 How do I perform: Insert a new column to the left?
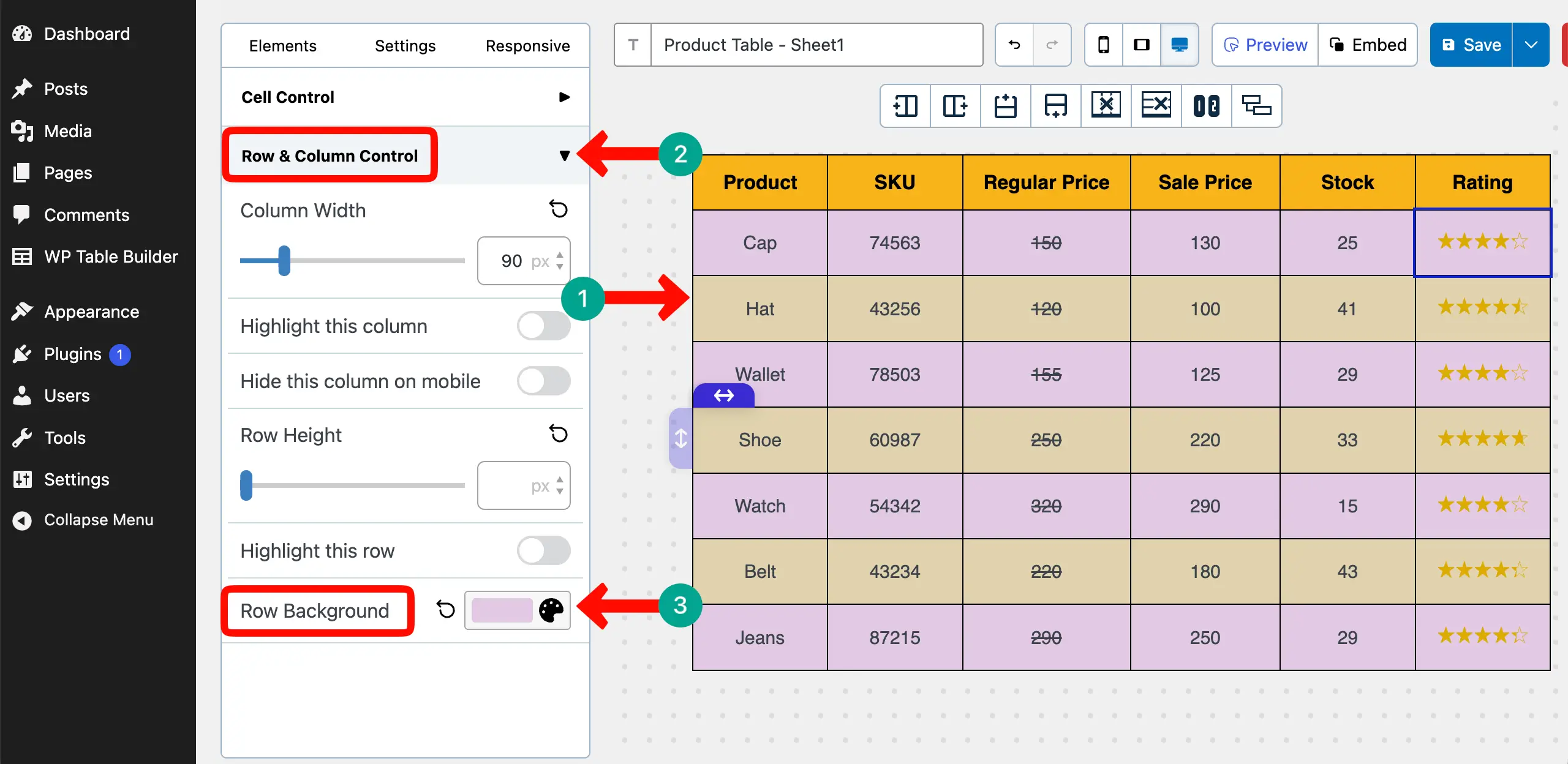[905, 105]
